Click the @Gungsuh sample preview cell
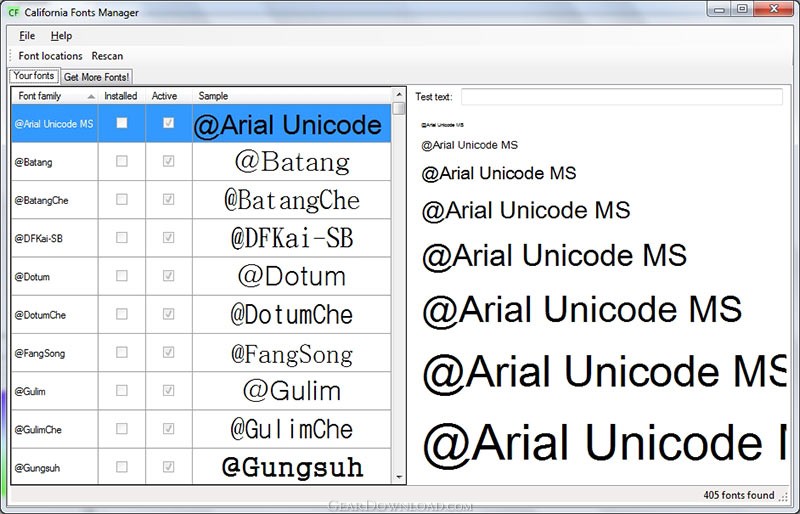The width and height of the screenshot is (800, 514). point(292,467)
